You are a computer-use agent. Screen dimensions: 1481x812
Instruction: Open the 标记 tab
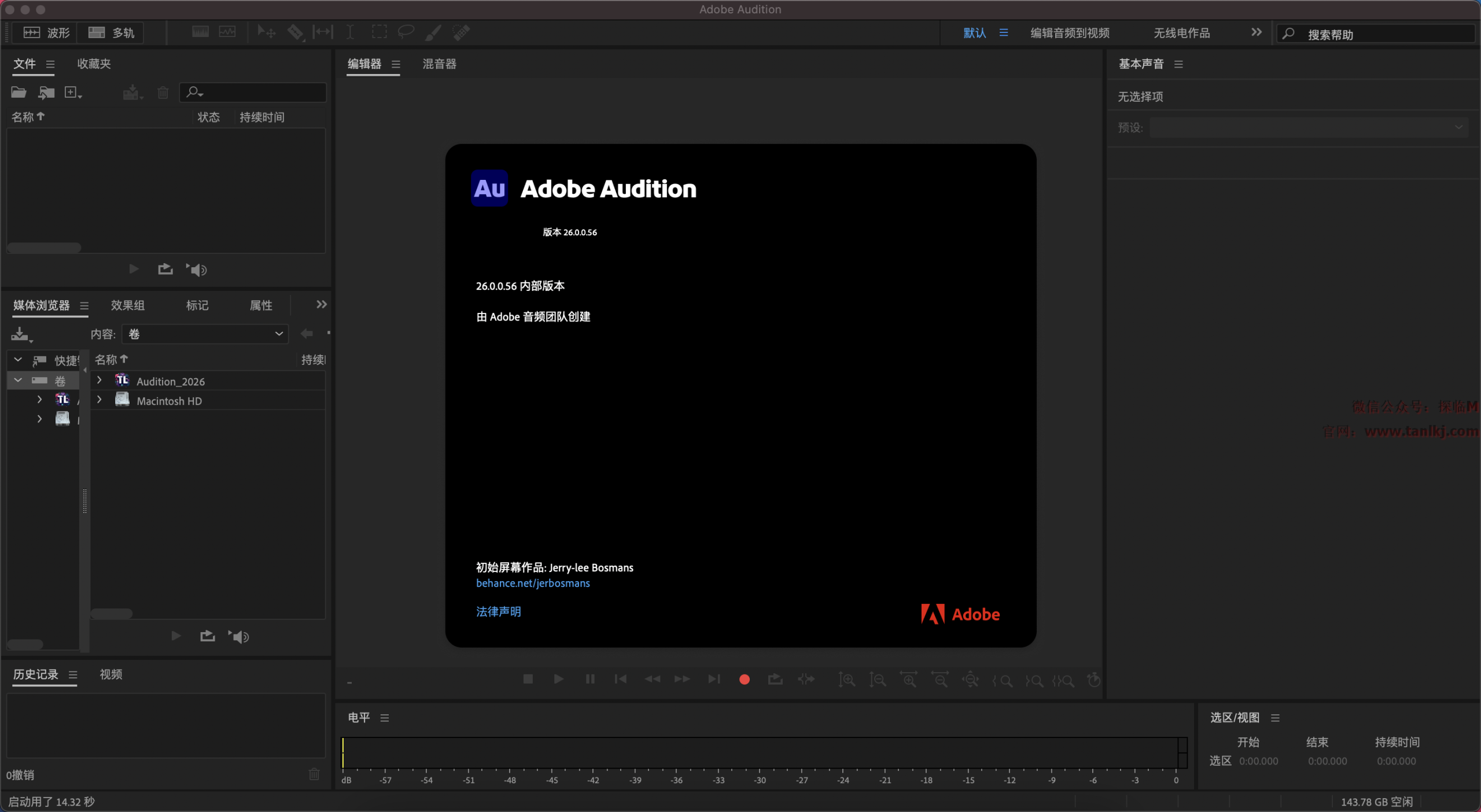[x=197, y=305]
